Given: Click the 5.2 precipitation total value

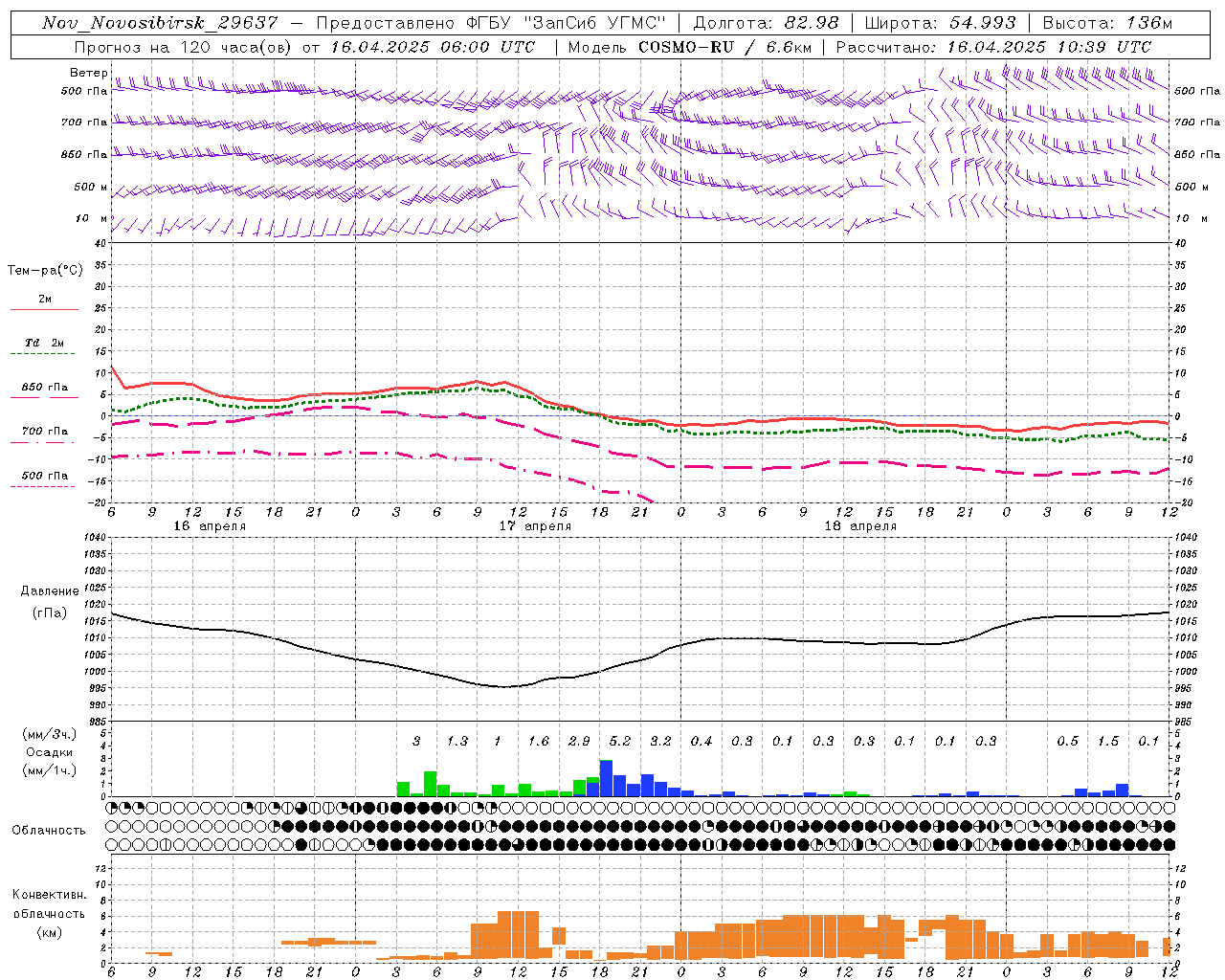Looking at the screenshot, I should point(619,741).
